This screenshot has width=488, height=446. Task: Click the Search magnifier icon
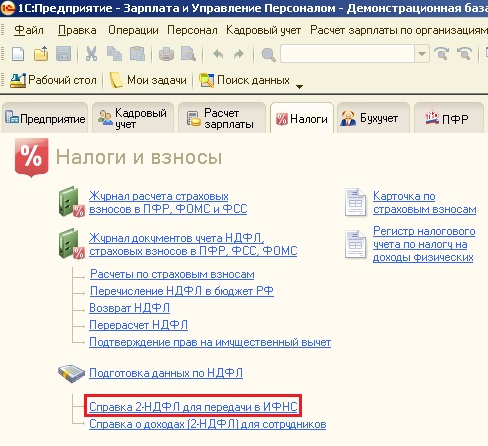[x=268, y=54]
